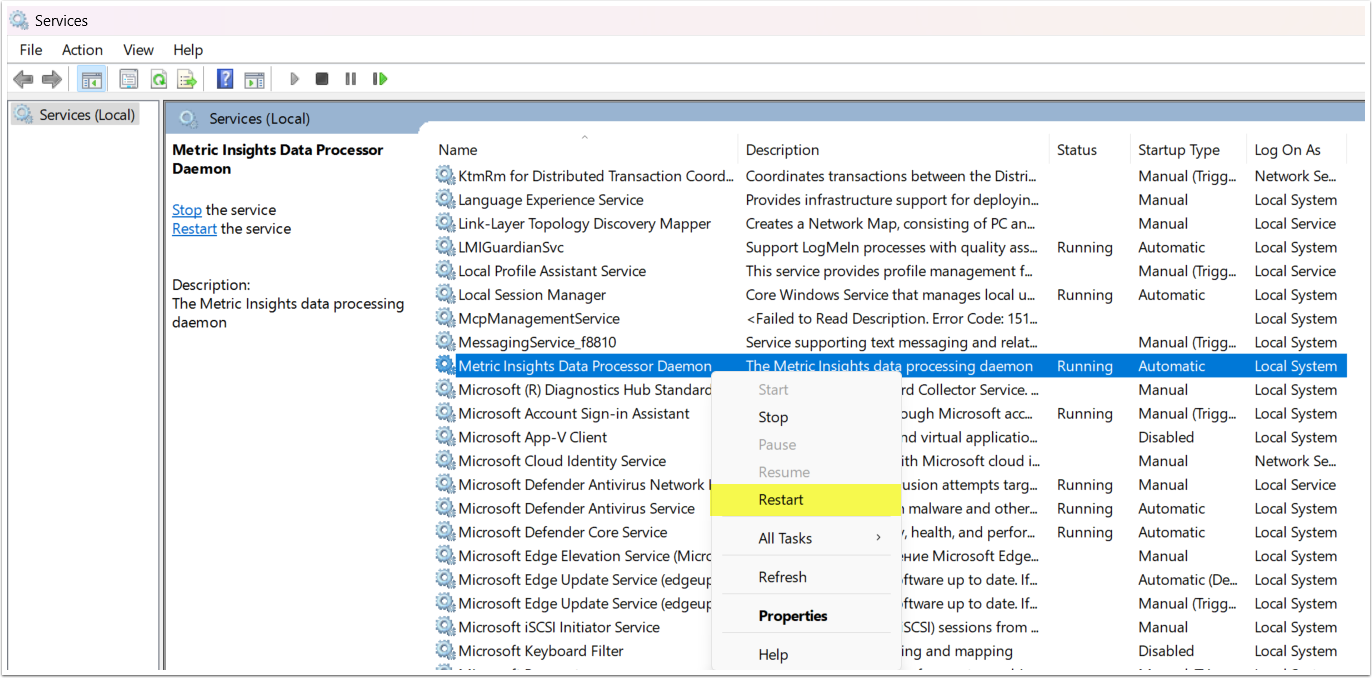The width and height of the screenshot is (1372, 678).
Task: Open the Action menu
Action: pos(82,50)
